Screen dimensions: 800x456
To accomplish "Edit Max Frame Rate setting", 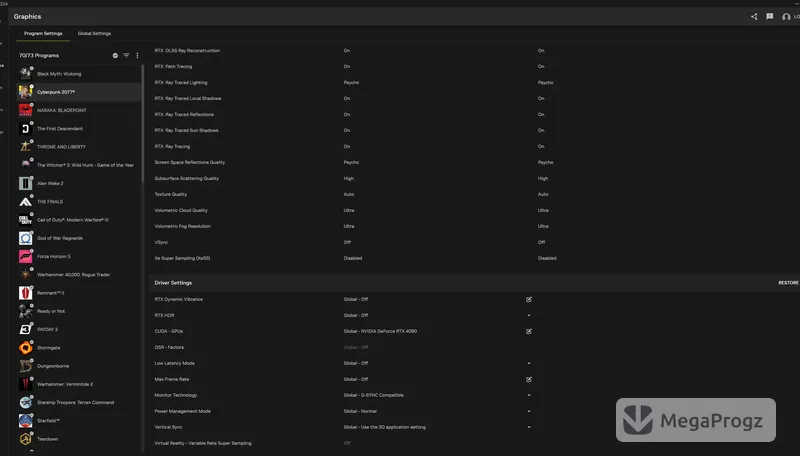I will click(529, 379).
